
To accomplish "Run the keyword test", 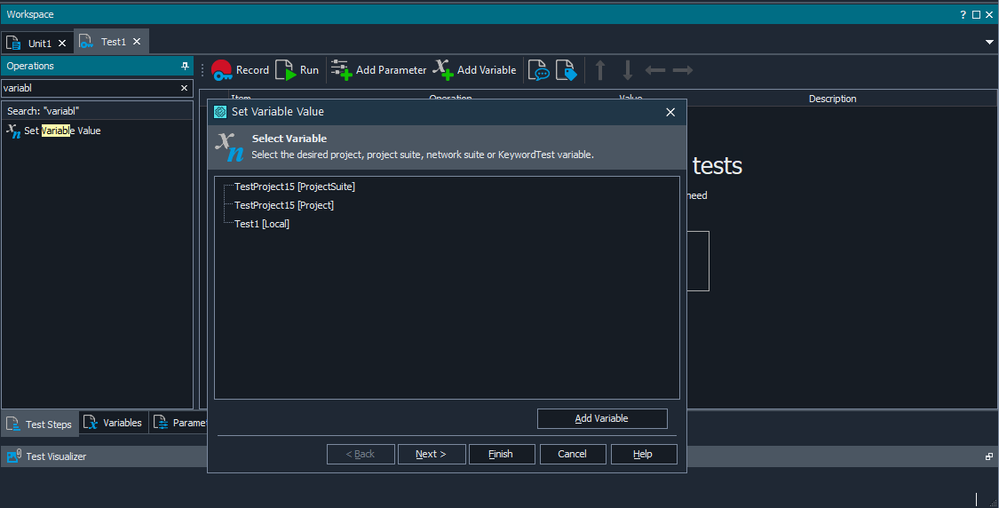I will (297, 70).
